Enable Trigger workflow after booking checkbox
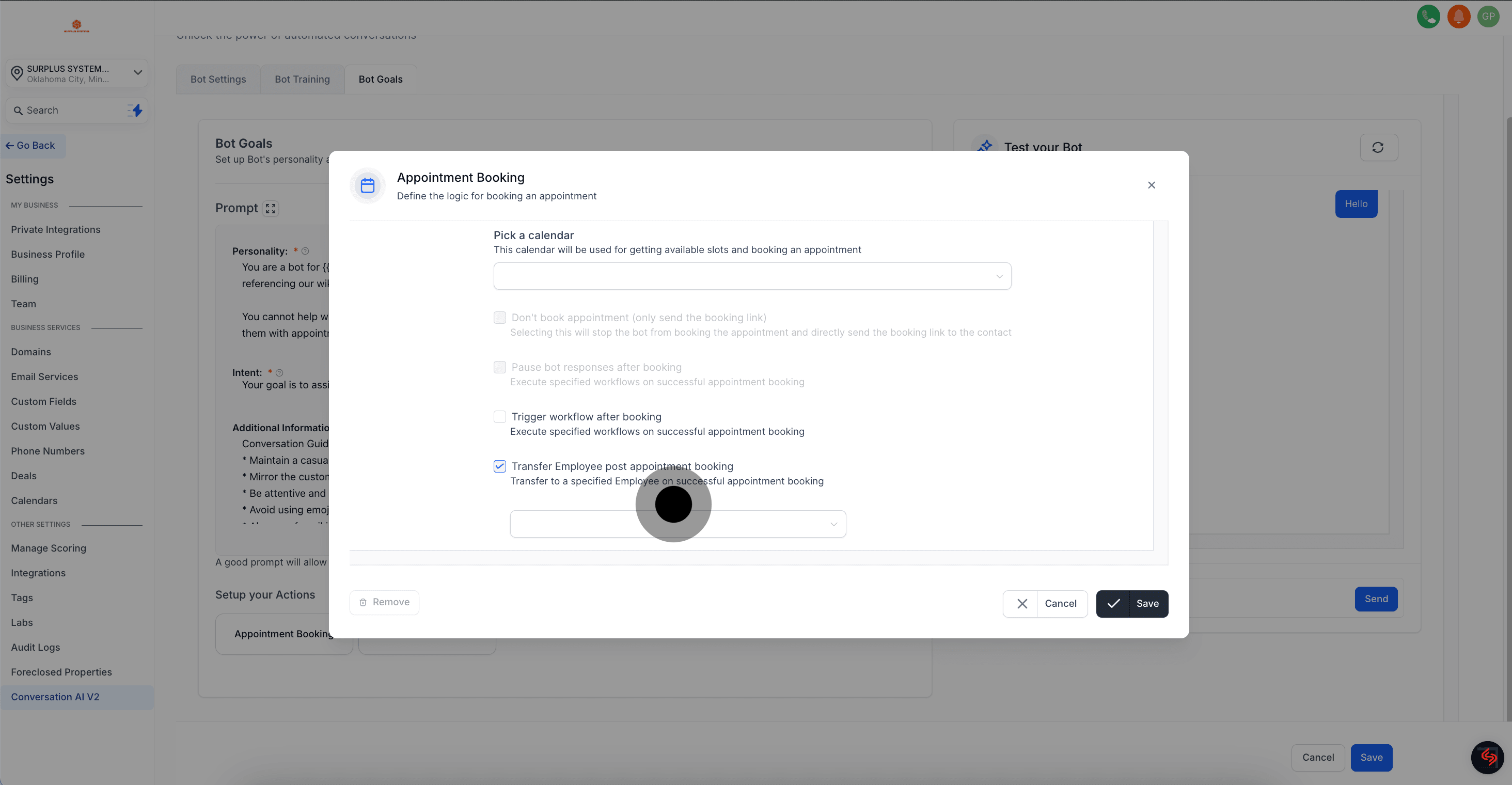1512x785 pixels. pos(499,417)
